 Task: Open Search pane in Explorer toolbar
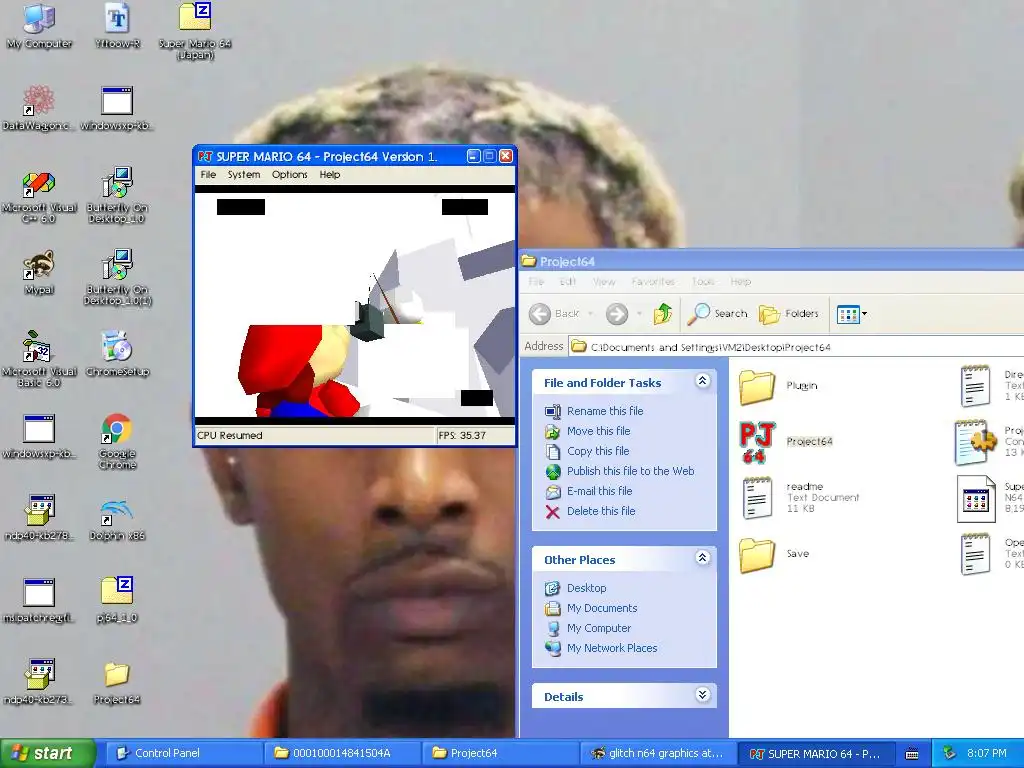[717, 314]
